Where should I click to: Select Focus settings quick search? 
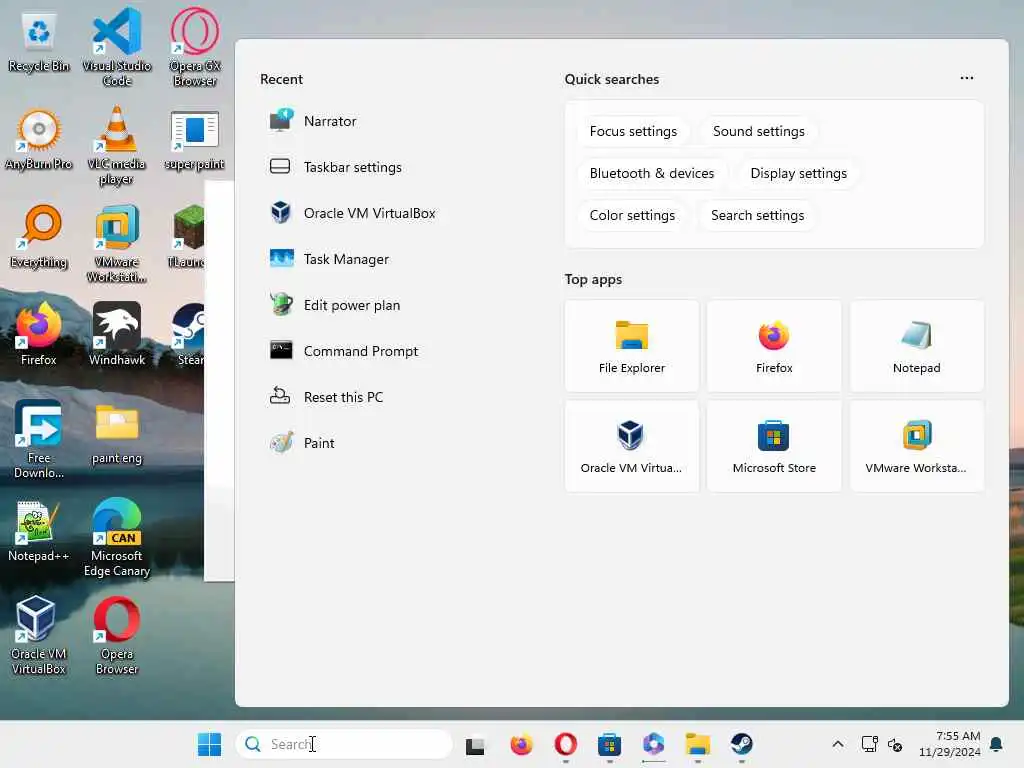click(633, 131)
